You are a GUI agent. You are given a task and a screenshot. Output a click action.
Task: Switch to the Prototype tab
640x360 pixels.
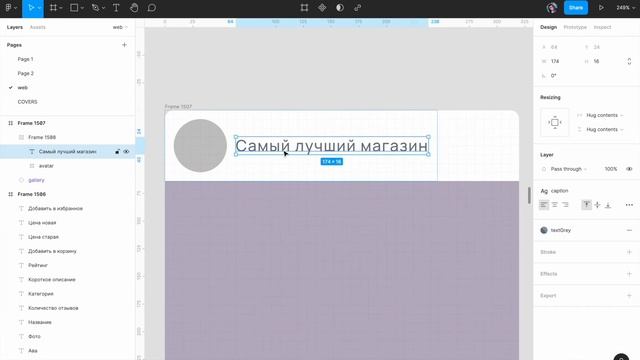(575, 27)
